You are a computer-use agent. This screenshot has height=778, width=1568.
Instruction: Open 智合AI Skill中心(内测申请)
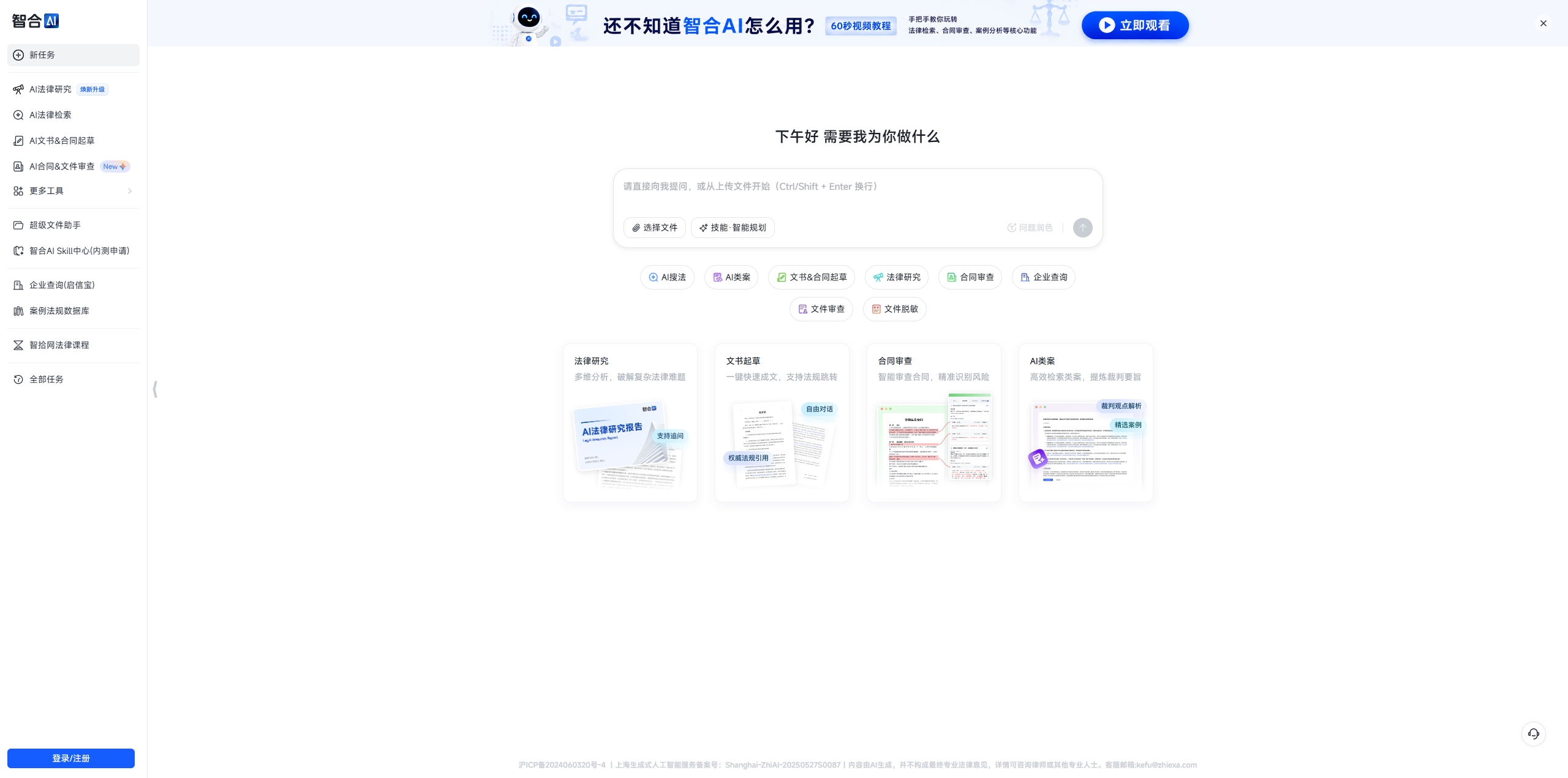click(x=73, y=251)
